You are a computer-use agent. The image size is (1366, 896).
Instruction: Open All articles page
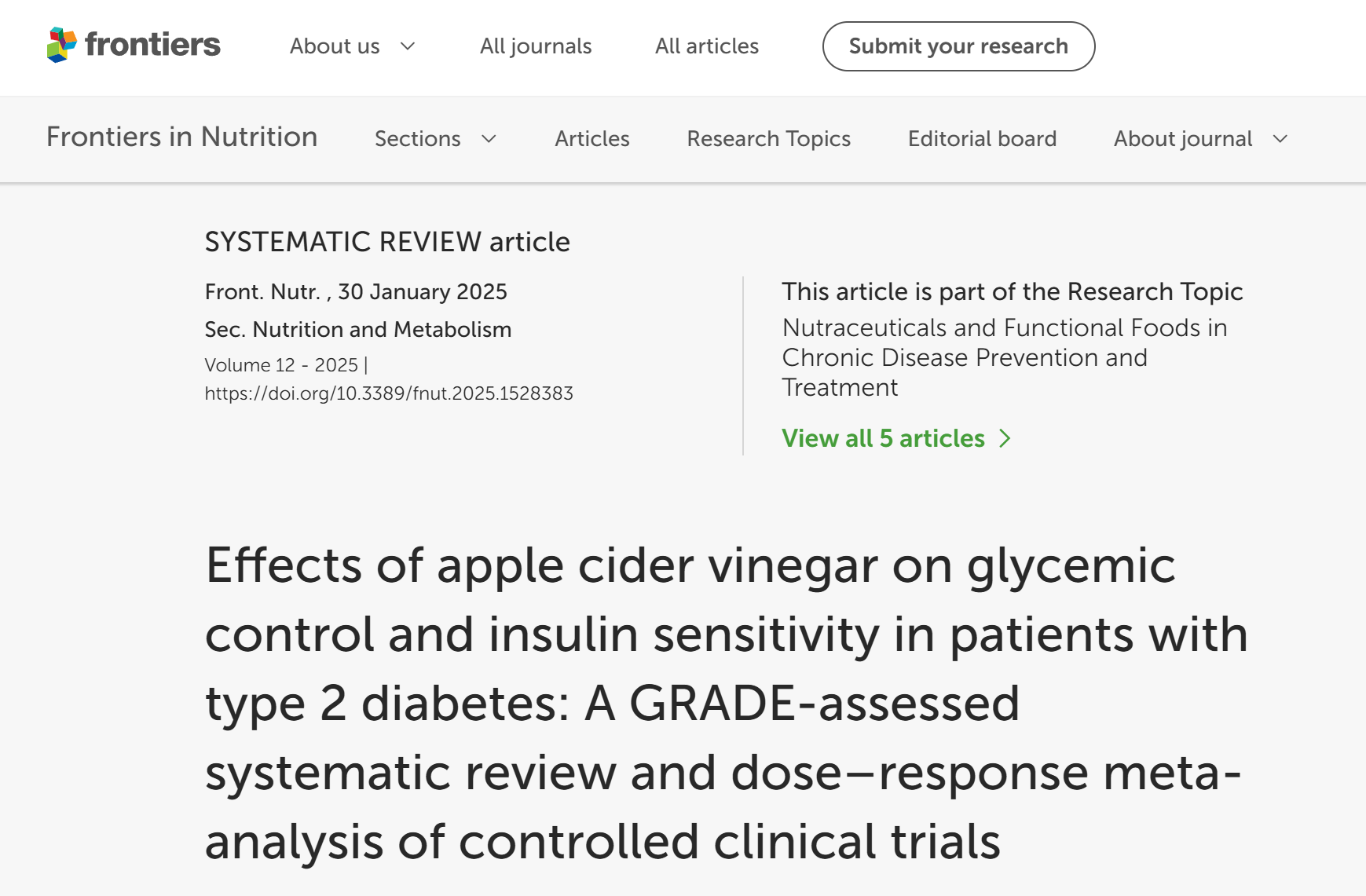(x=707, y=46)
